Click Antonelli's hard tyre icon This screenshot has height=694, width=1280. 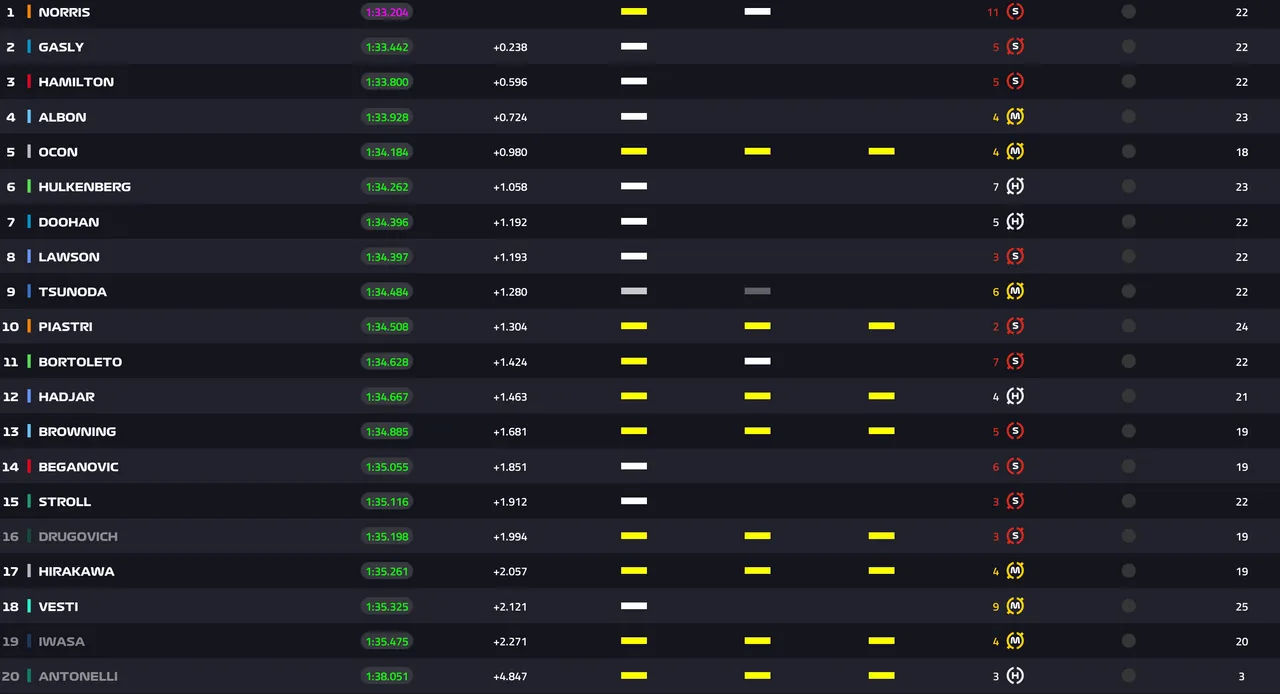(1015, 676)
